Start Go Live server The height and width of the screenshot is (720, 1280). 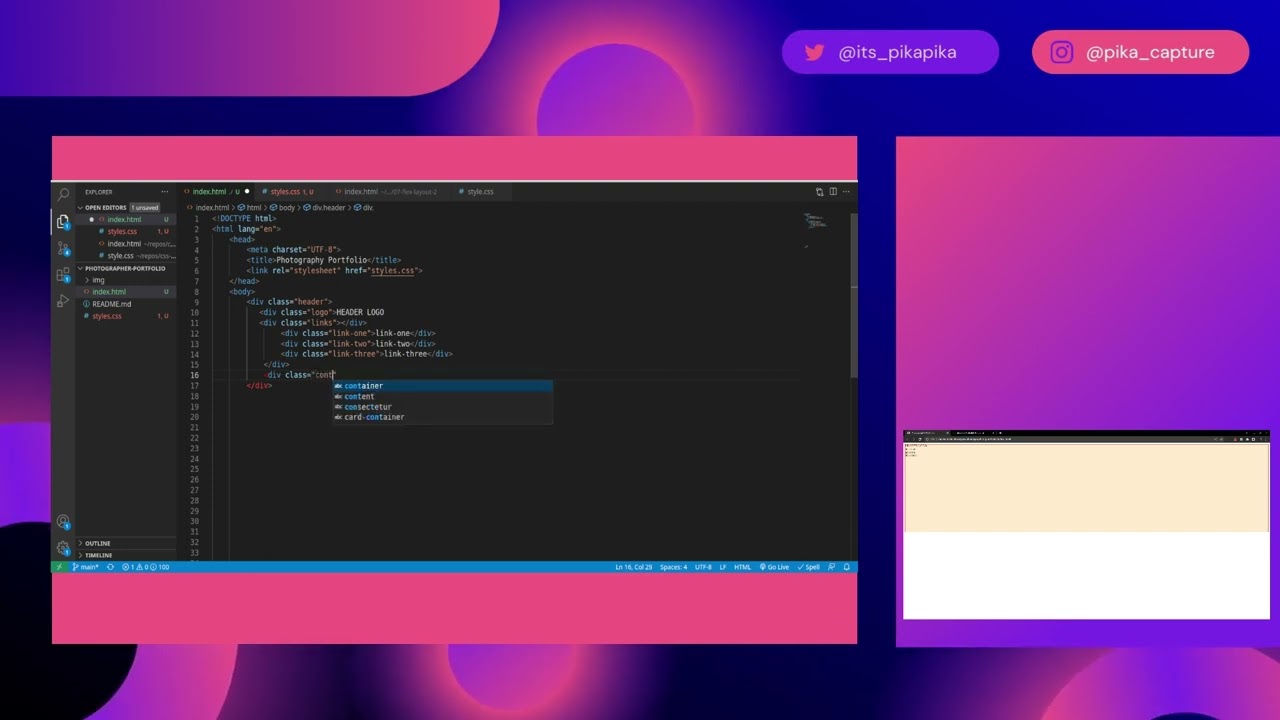pos(774,567)
